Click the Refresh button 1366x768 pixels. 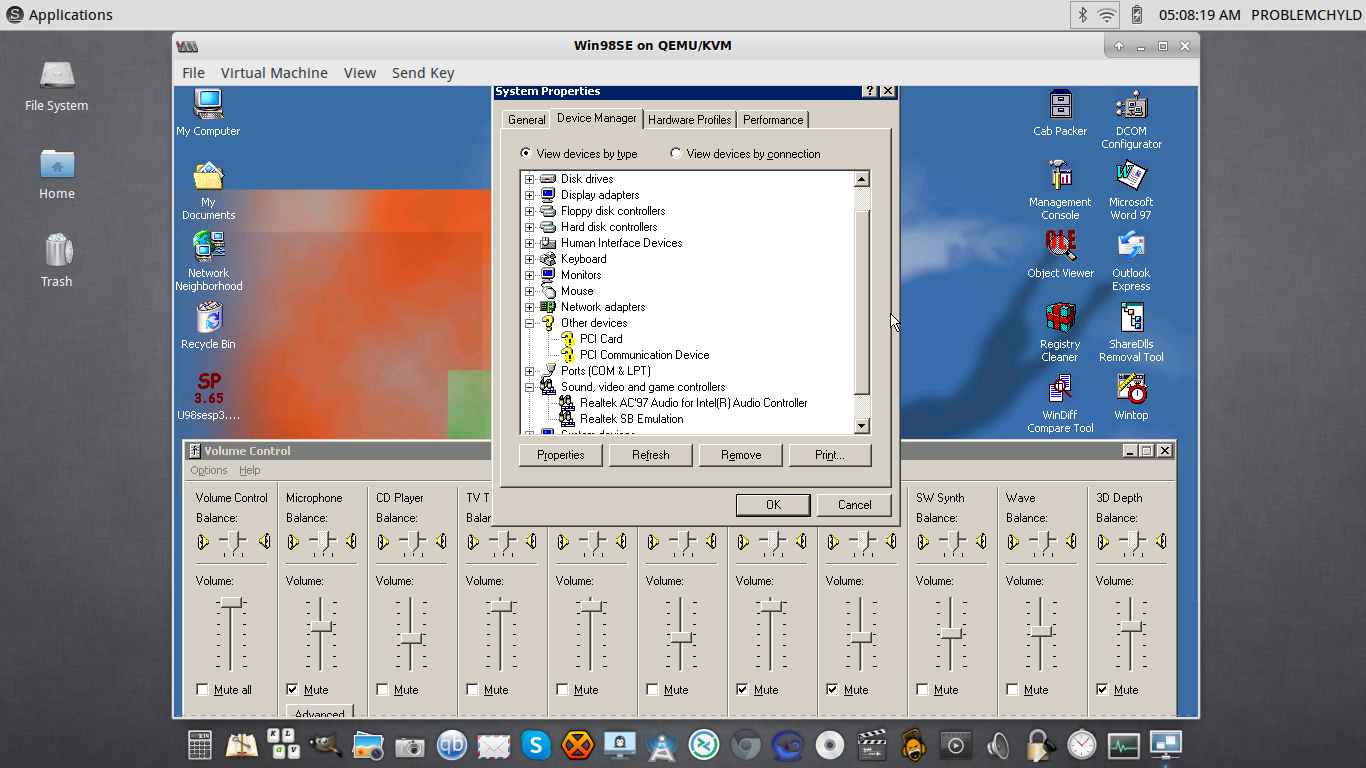651,455
